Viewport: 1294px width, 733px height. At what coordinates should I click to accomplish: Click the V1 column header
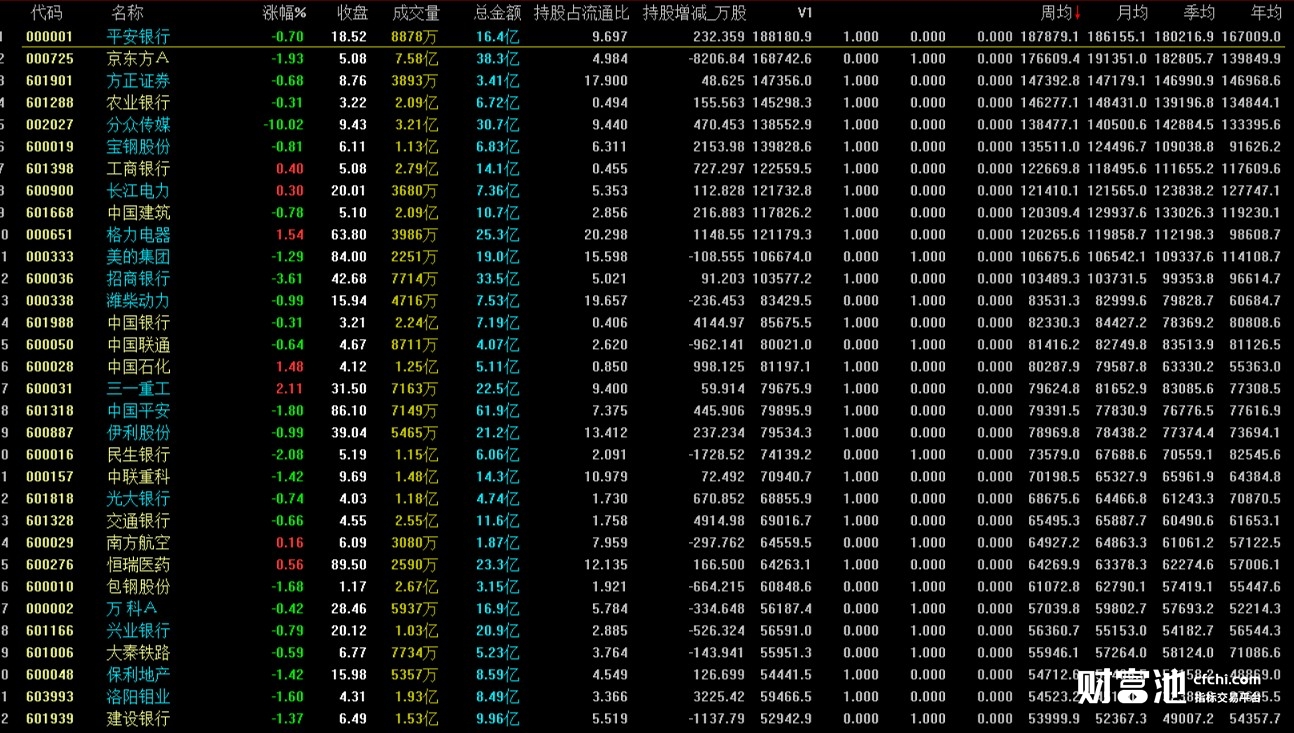pyautogui.click(x=805, y=13)
